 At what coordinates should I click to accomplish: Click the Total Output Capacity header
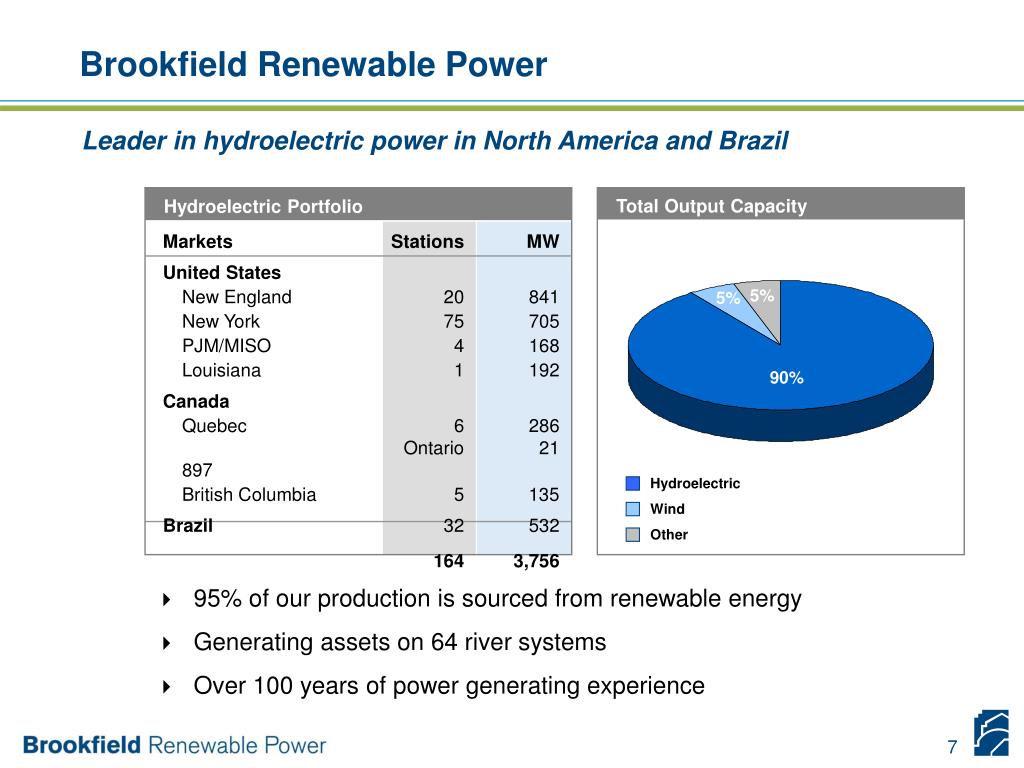(x=780, y=204)
